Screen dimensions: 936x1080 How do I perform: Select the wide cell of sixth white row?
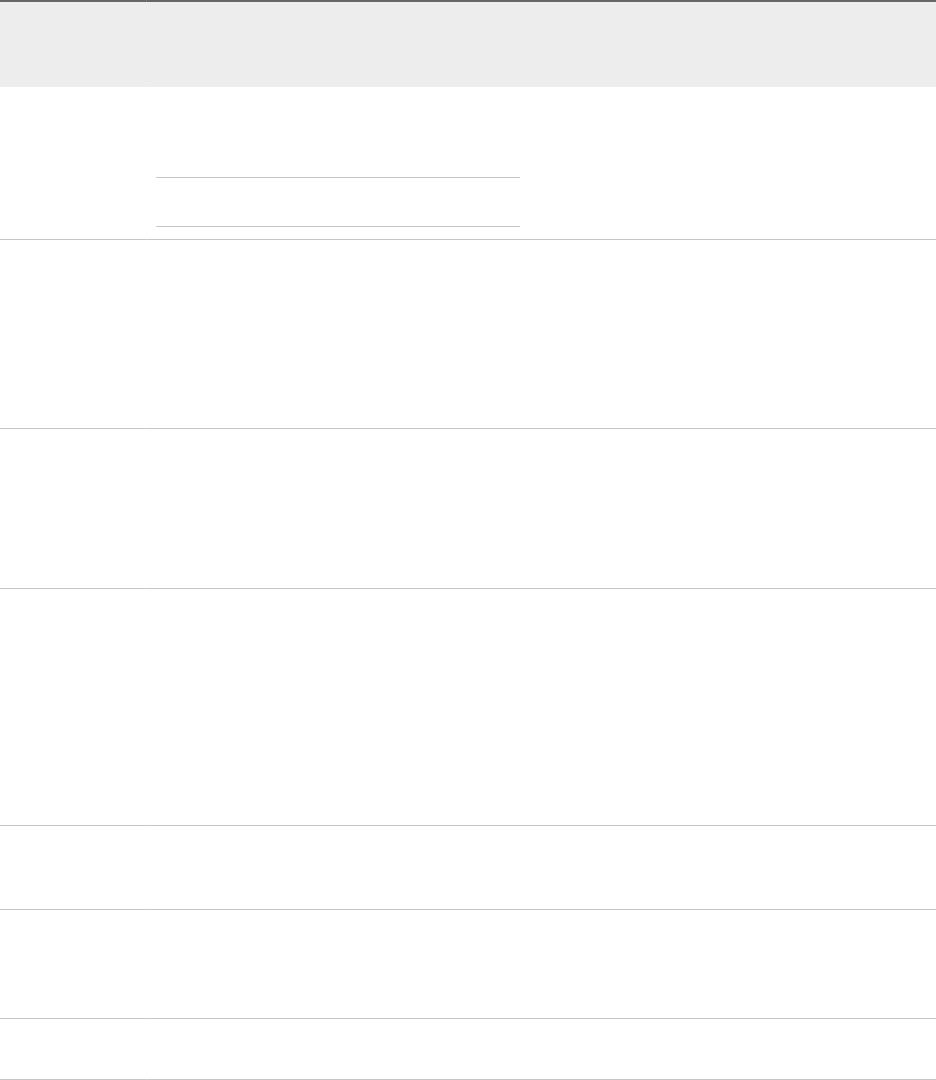[x=541, y=963]
